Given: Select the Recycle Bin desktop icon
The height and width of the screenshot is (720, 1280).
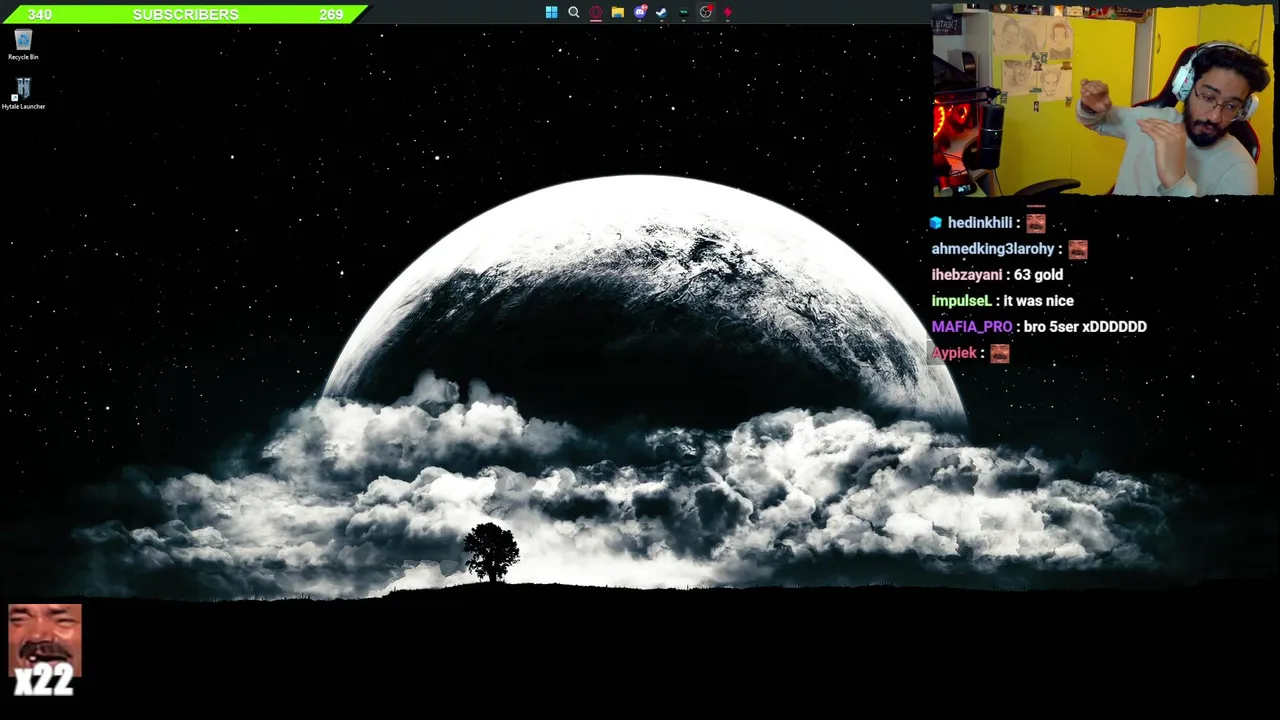Looking at the screenshot, I should click(23, 45).
